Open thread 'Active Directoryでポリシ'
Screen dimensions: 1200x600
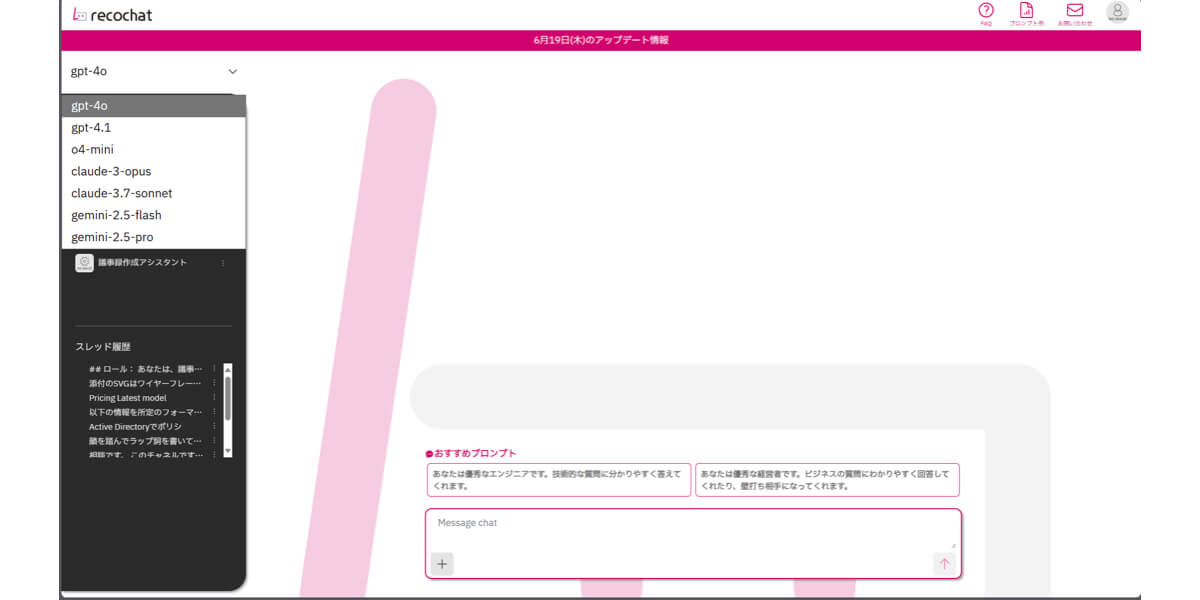tap(135, 426)
